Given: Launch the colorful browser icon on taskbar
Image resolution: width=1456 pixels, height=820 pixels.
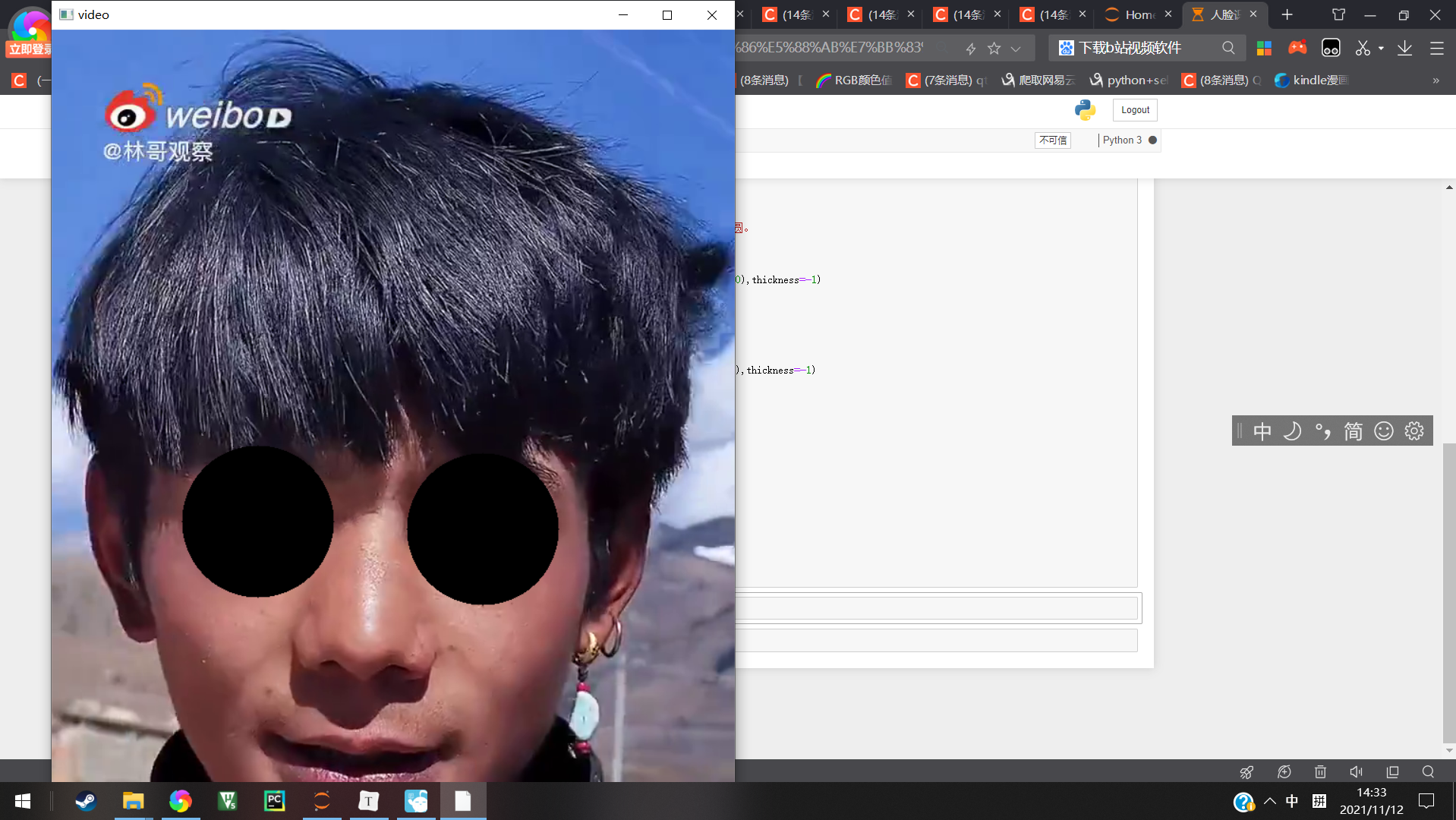Looking at the screenshot, I should pyautogui.click(x=180, y=801).
